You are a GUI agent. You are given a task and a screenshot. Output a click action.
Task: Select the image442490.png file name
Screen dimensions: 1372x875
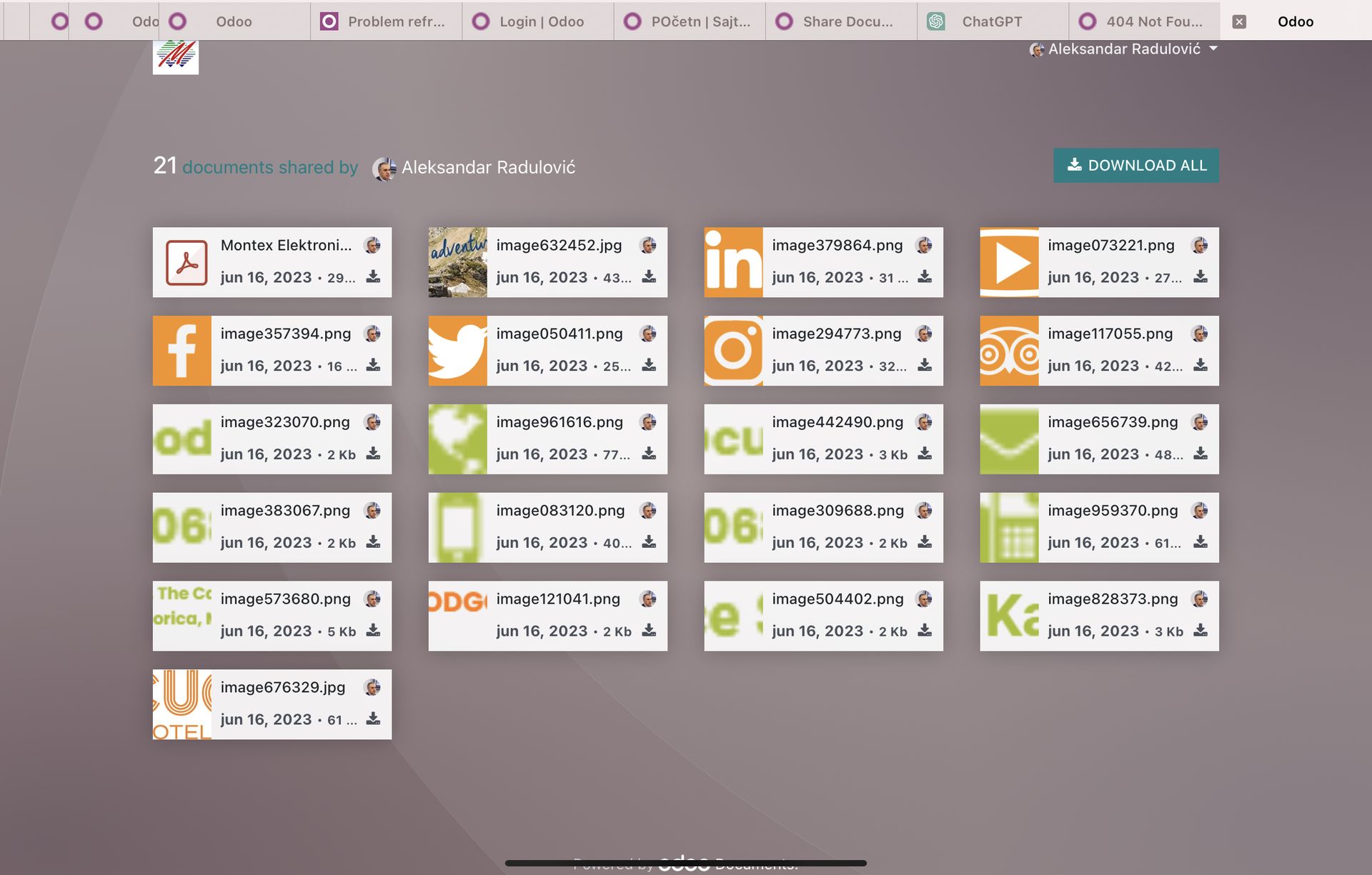837,422
